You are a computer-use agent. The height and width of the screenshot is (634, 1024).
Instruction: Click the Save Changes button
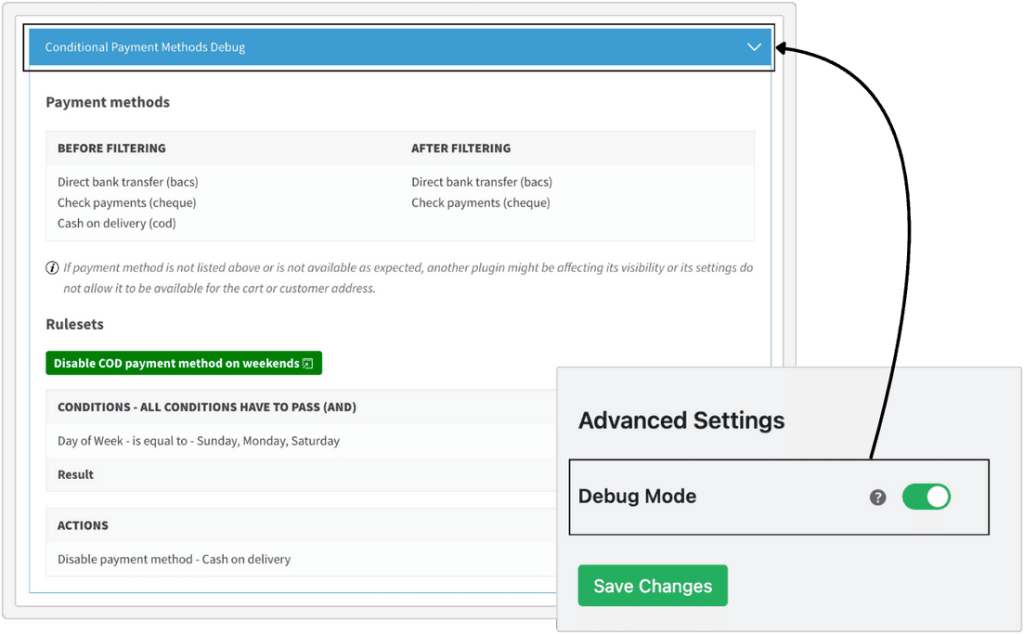(652, 586)
